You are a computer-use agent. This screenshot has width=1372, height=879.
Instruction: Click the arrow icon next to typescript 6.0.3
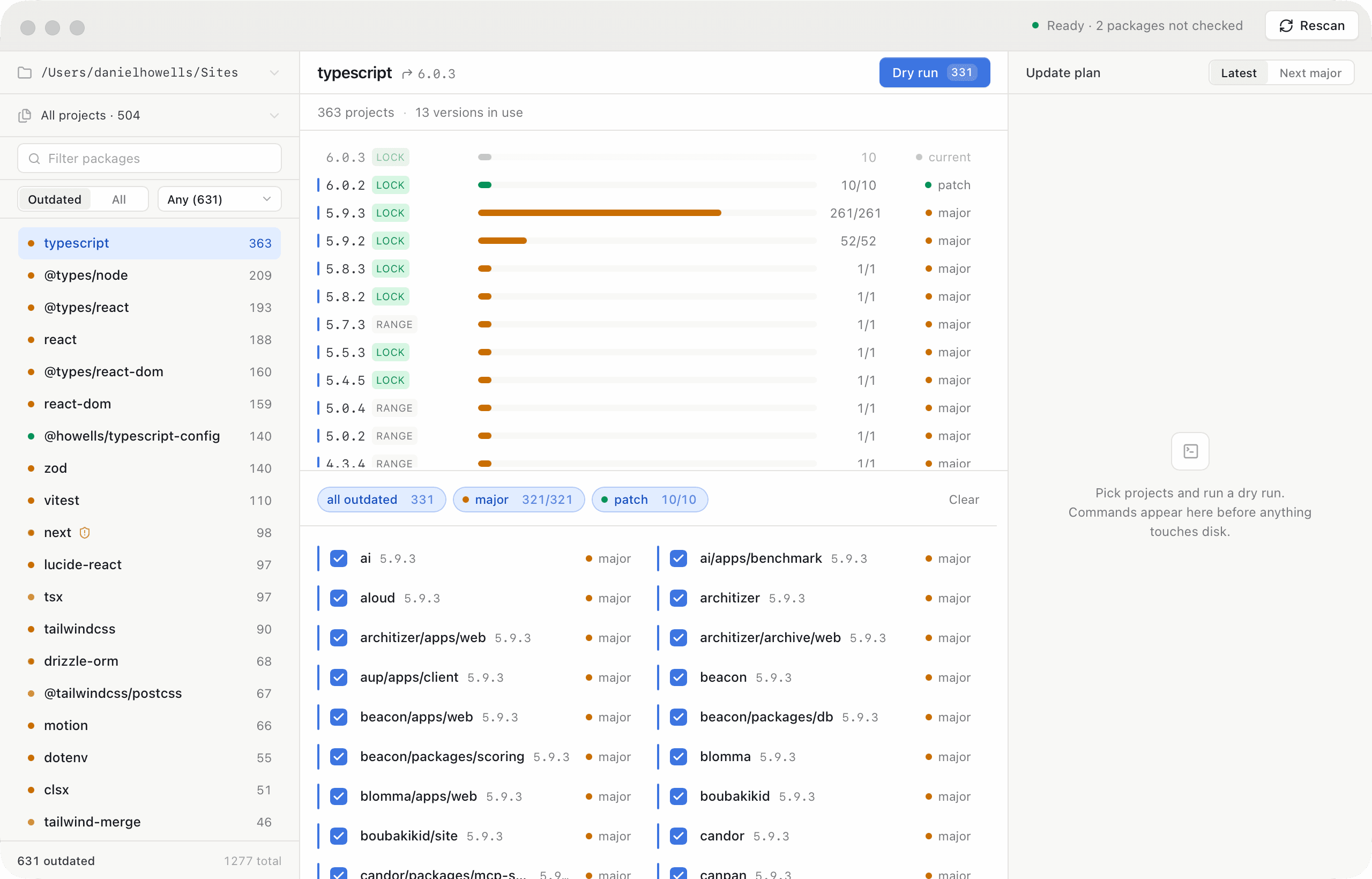coord(407,73)
